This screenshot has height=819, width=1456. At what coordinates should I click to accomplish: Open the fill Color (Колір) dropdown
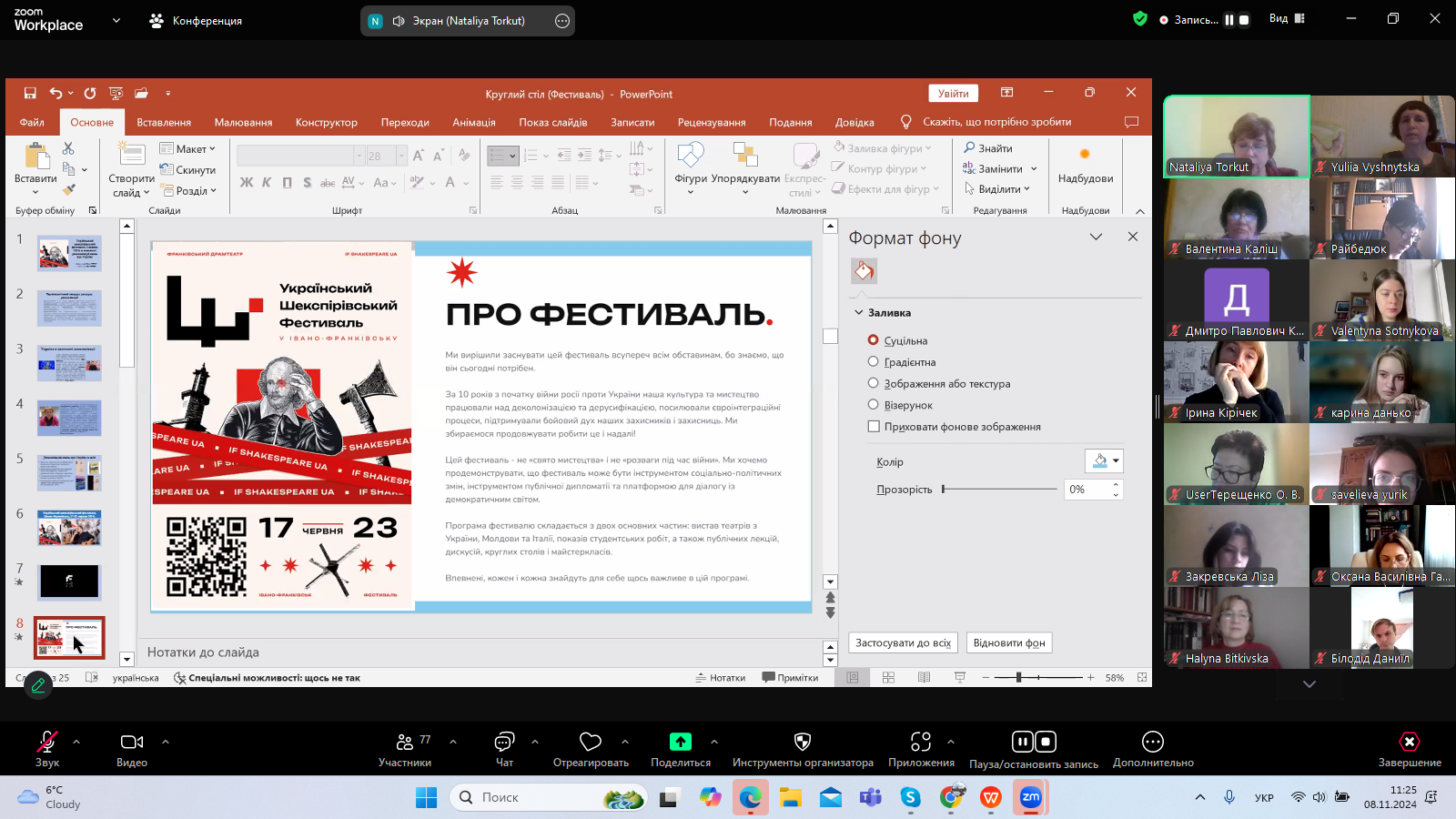(x=1104, y=461)
